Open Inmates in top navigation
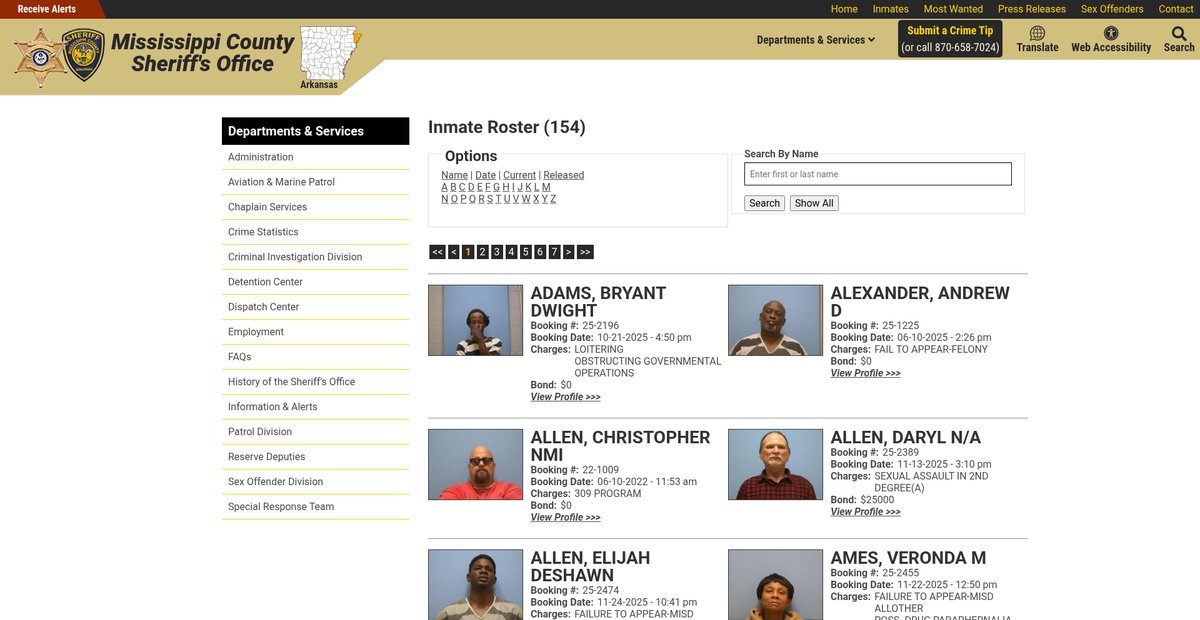This screenshot has height=620, width=1200. tap(891, 9)
